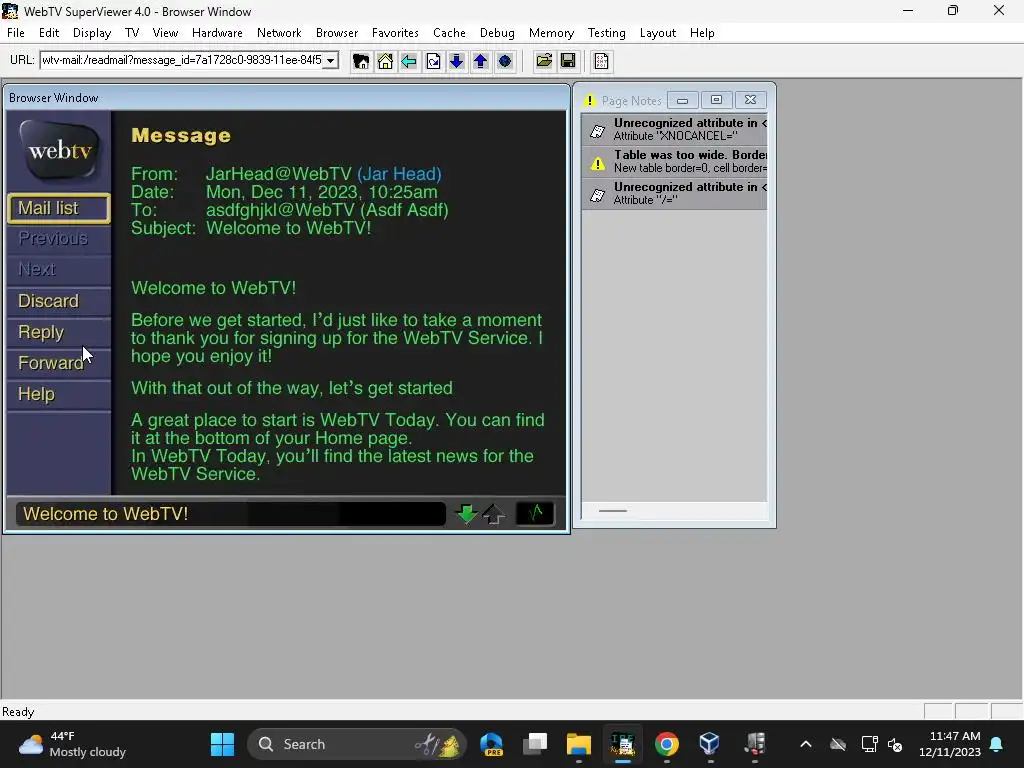Image resolution: width=1024 pixels, height=768 pixels.
Task: Click the Unrecognized attribute XNOCANCEL note
Action: 674,129
